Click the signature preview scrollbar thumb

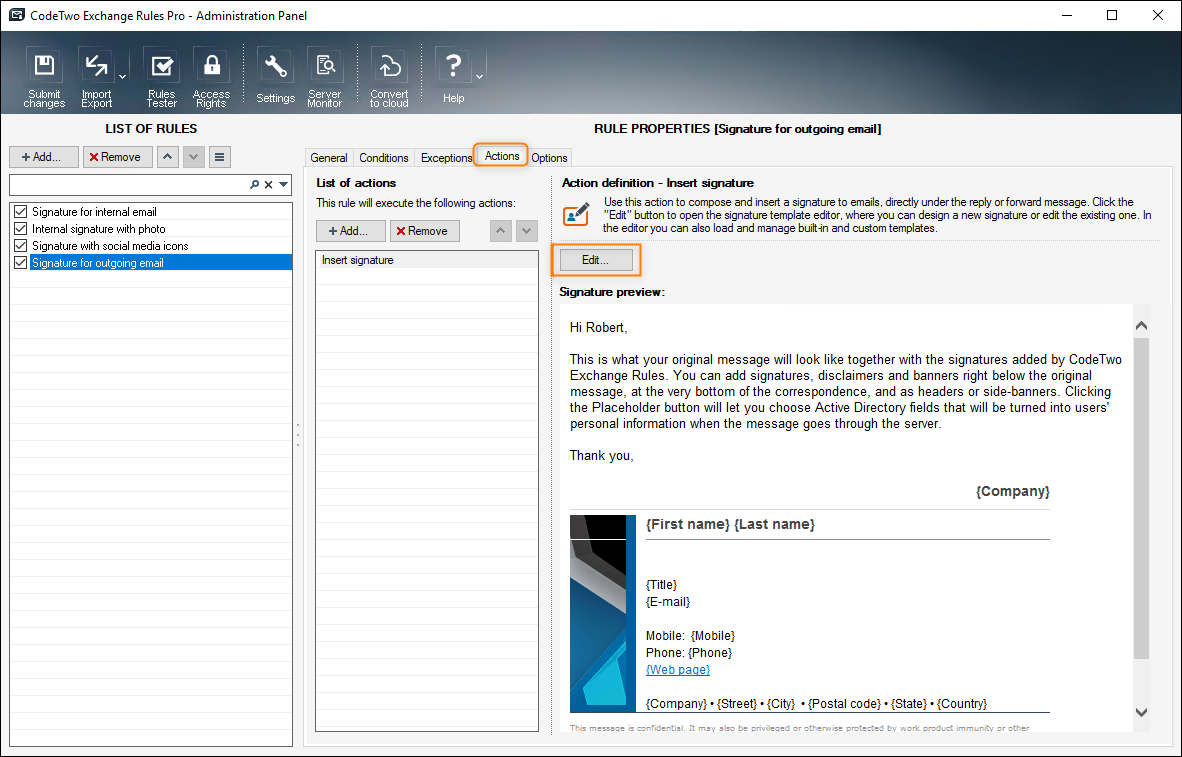coord(1141,498)
